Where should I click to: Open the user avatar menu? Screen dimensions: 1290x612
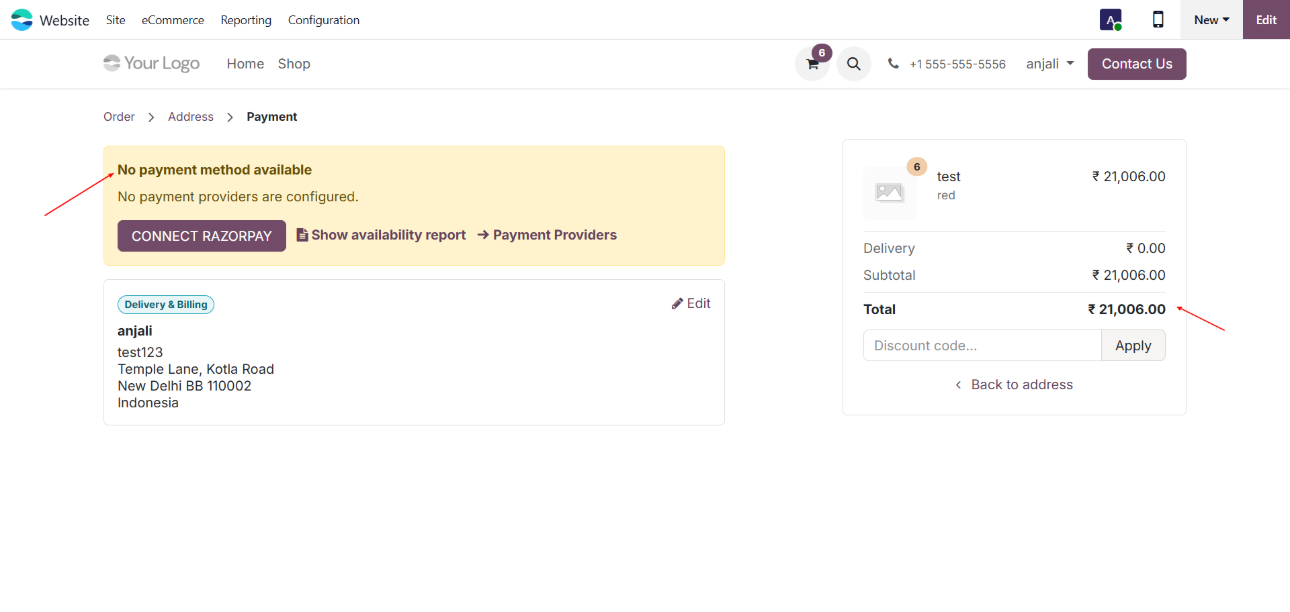1110,20
